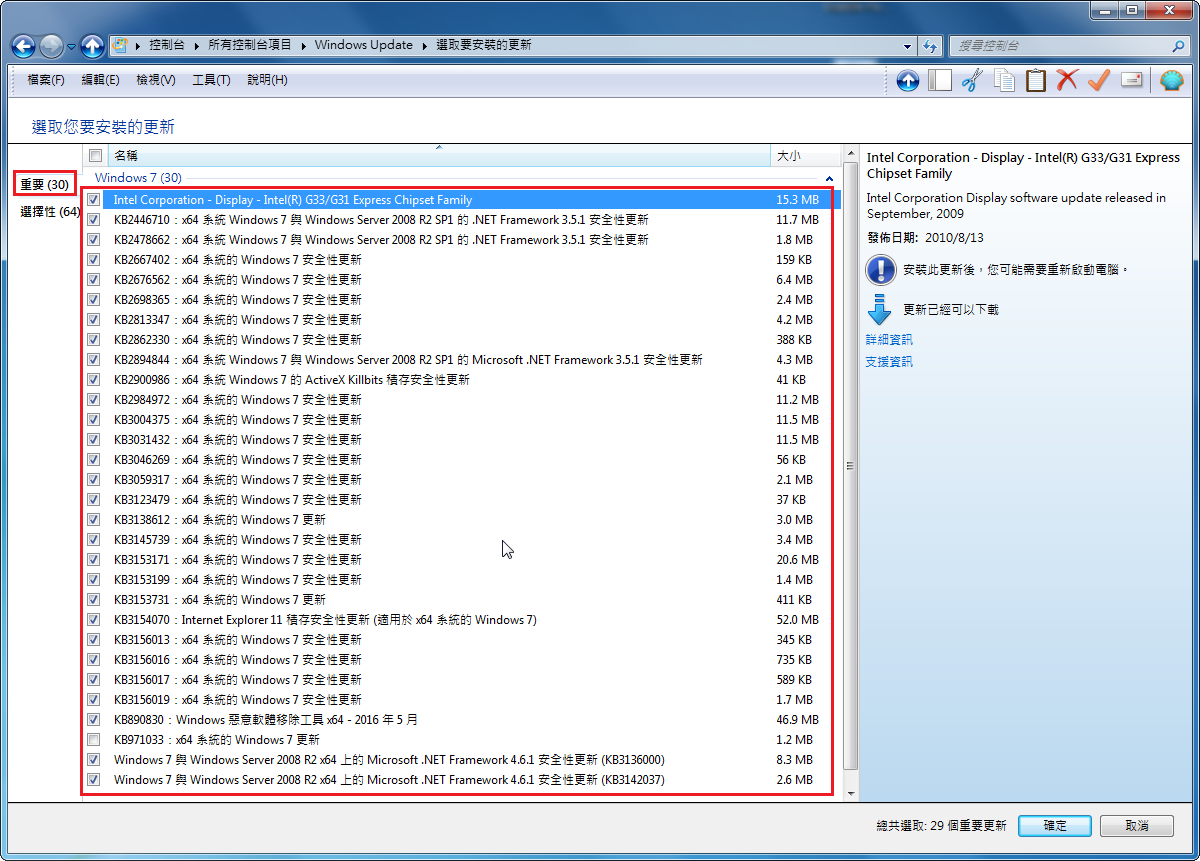Uncheck KB3154070 Internet Explorer 11 checkbox
Image resolution: width=1200 pixels, height=861 pixels.
94,620
